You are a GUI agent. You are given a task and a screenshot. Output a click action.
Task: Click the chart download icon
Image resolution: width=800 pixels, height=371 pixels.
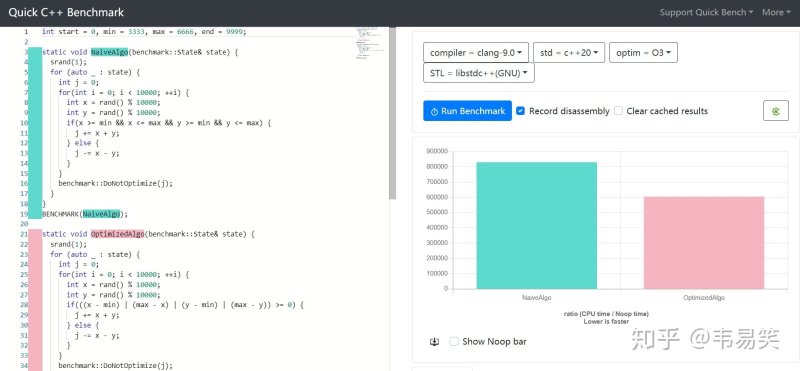coord(434,342)
